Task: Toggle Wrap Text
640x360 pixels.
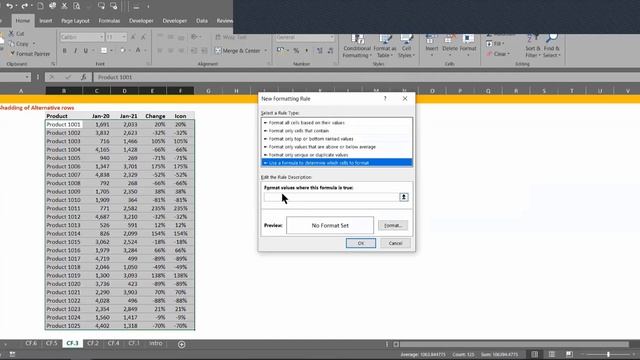Action: (231, 37)
